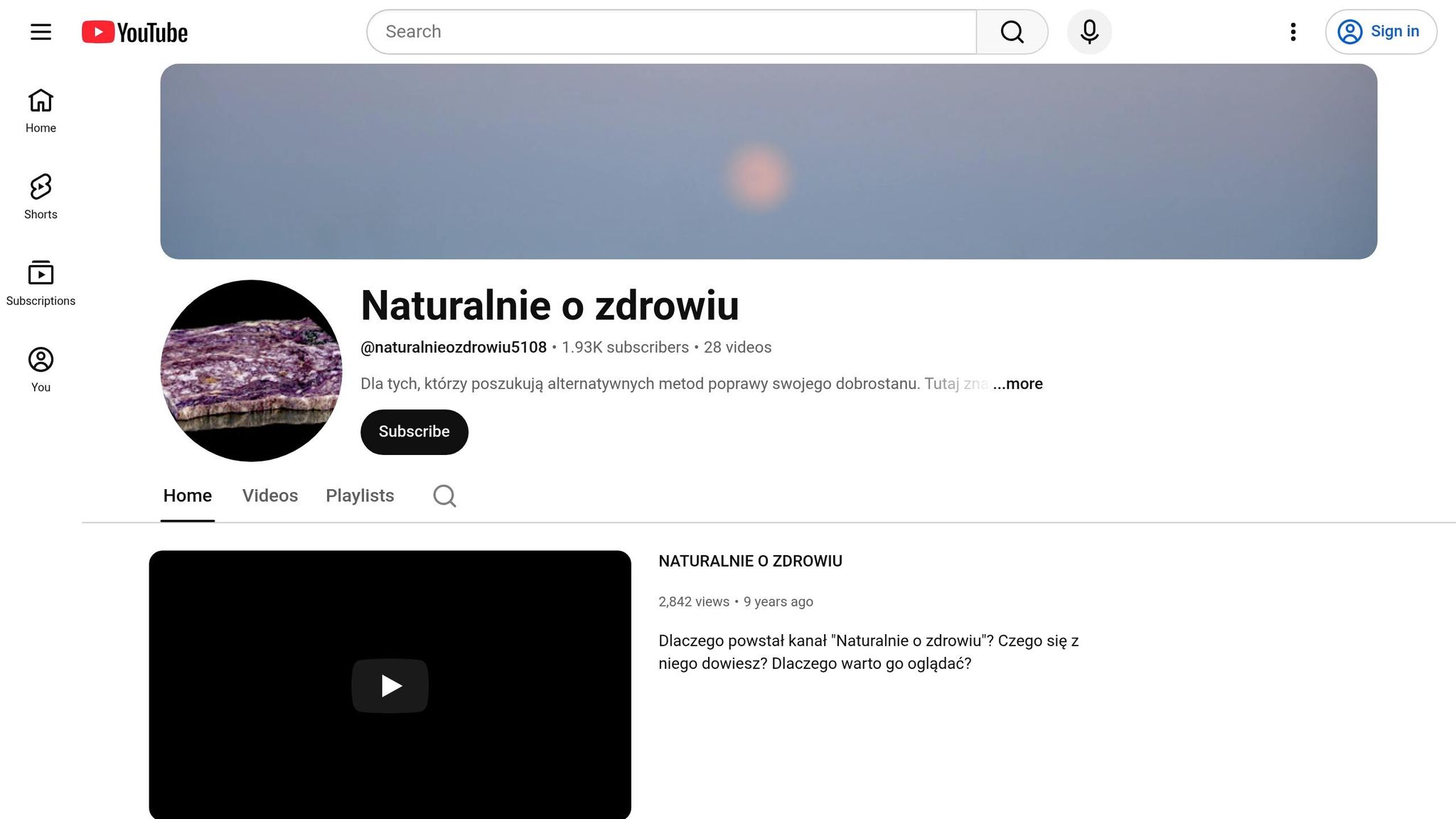The height and width of the screenshot is (819, 1456).
Task: Click the search magnifier button
Action: click(1012, 32)
